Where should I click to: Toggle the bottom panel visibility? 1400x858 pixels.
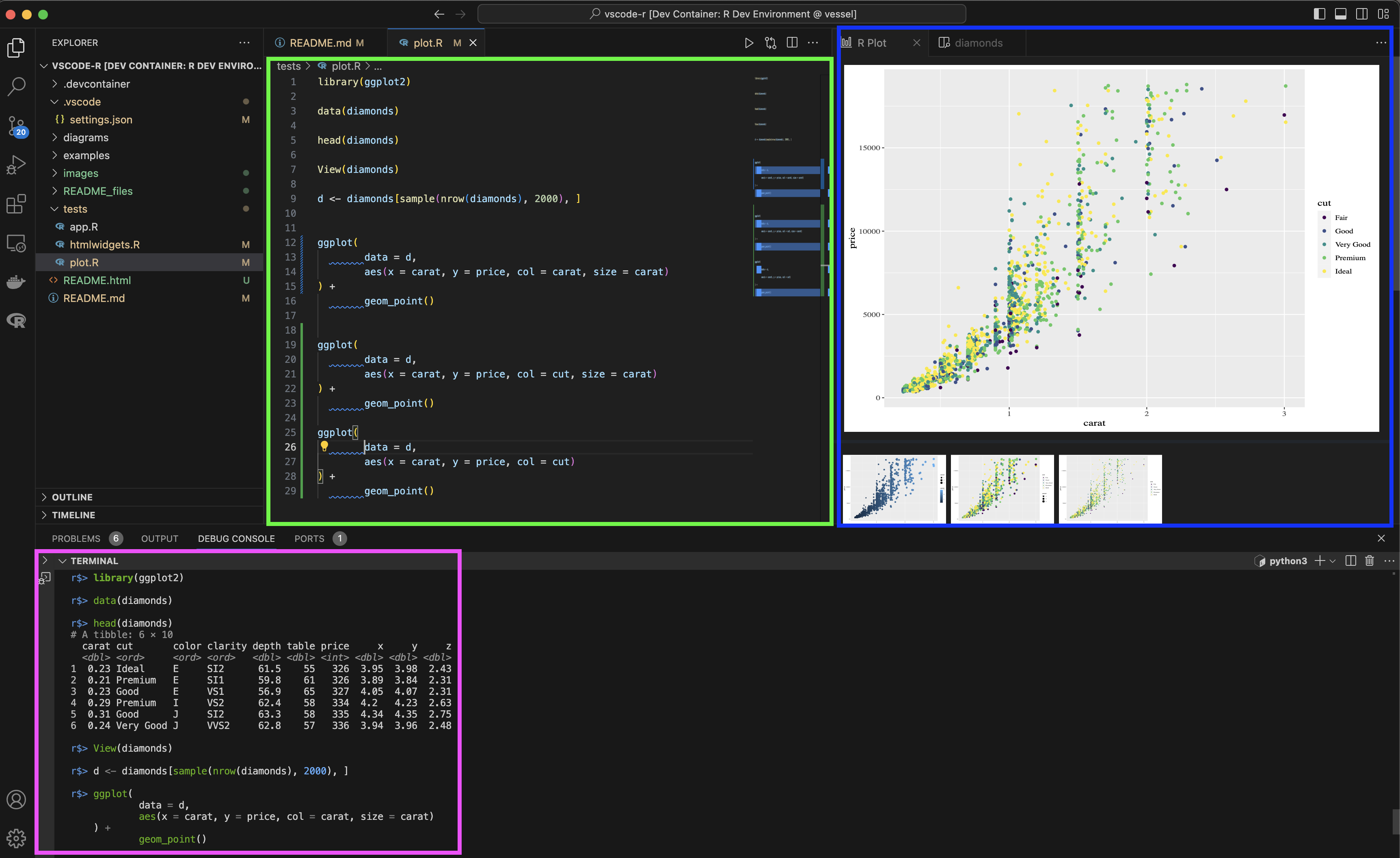click(1340, 14)
